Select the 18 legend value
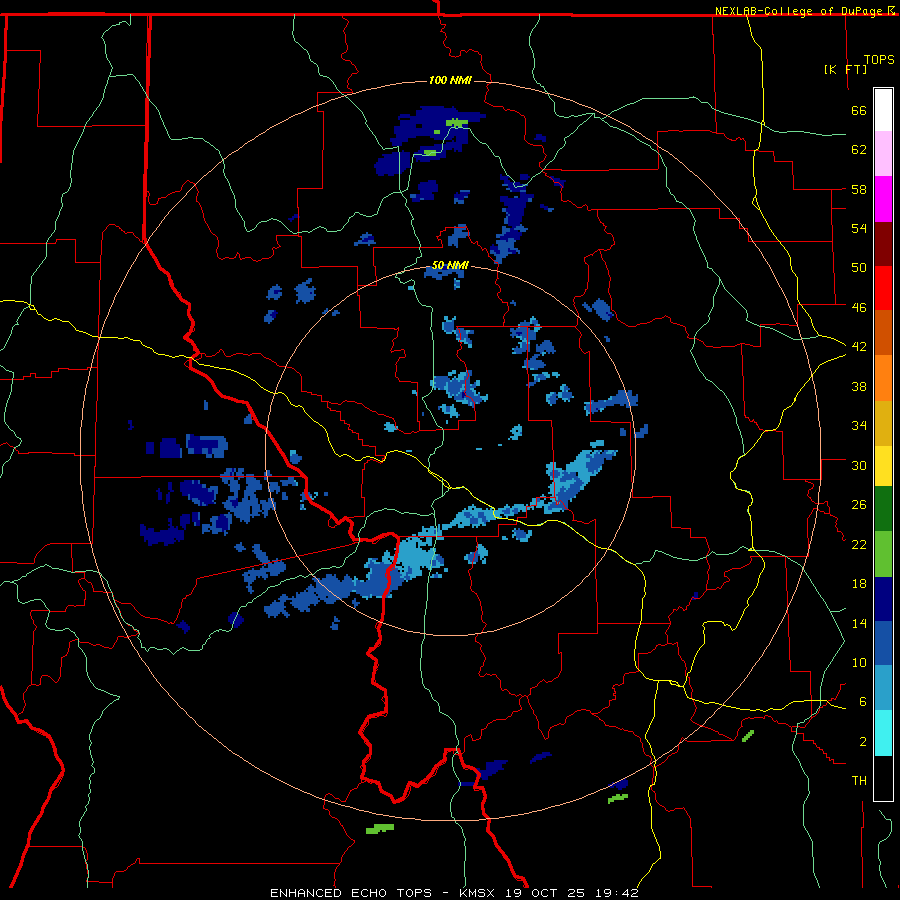Image resolution: width=900 pixels, height=900 pixels. click(x=859, y=584)
